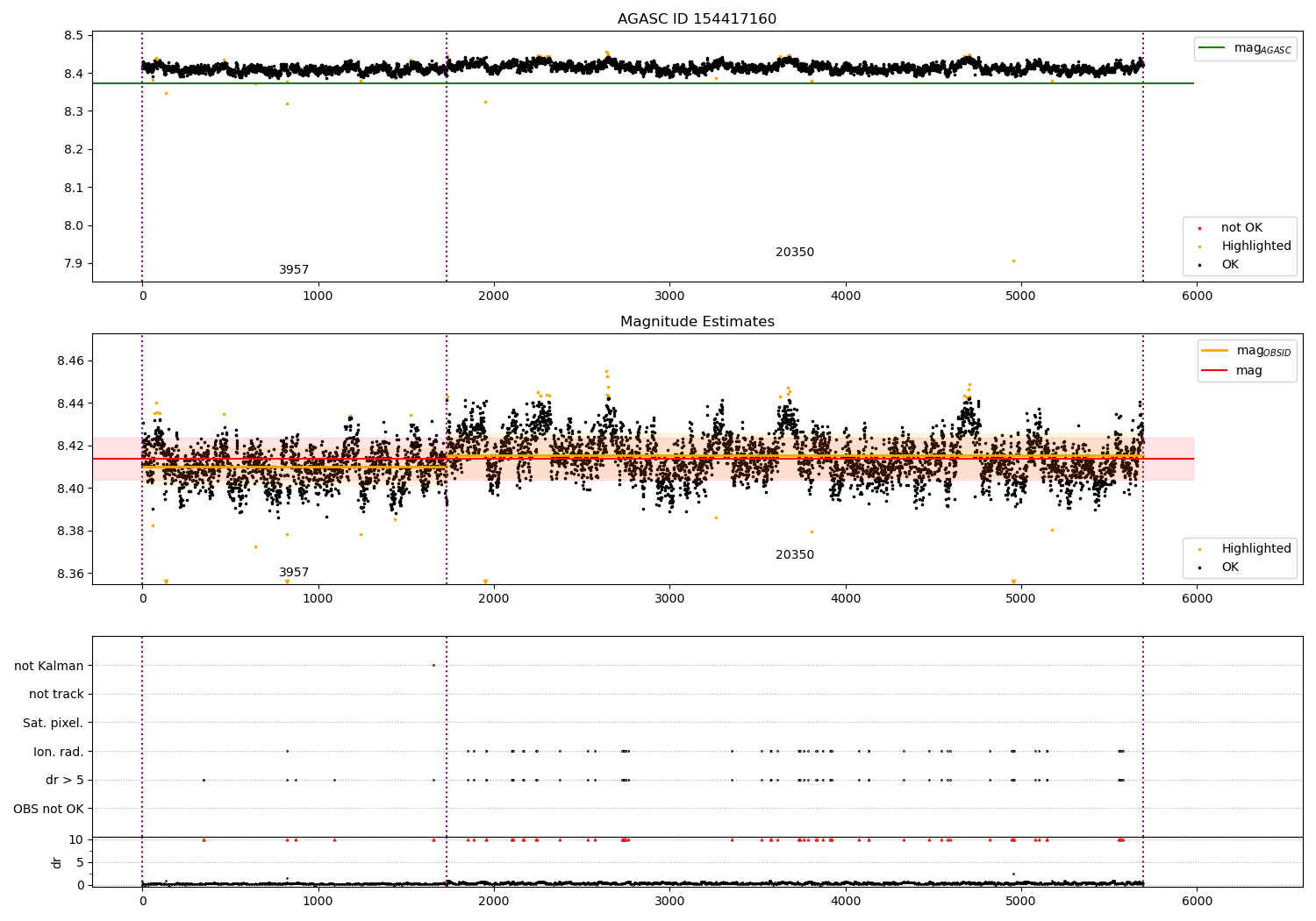Click the '8.3' y-tick of top plot
This screenshot has height=921, width=1316.
click(74, 111)
